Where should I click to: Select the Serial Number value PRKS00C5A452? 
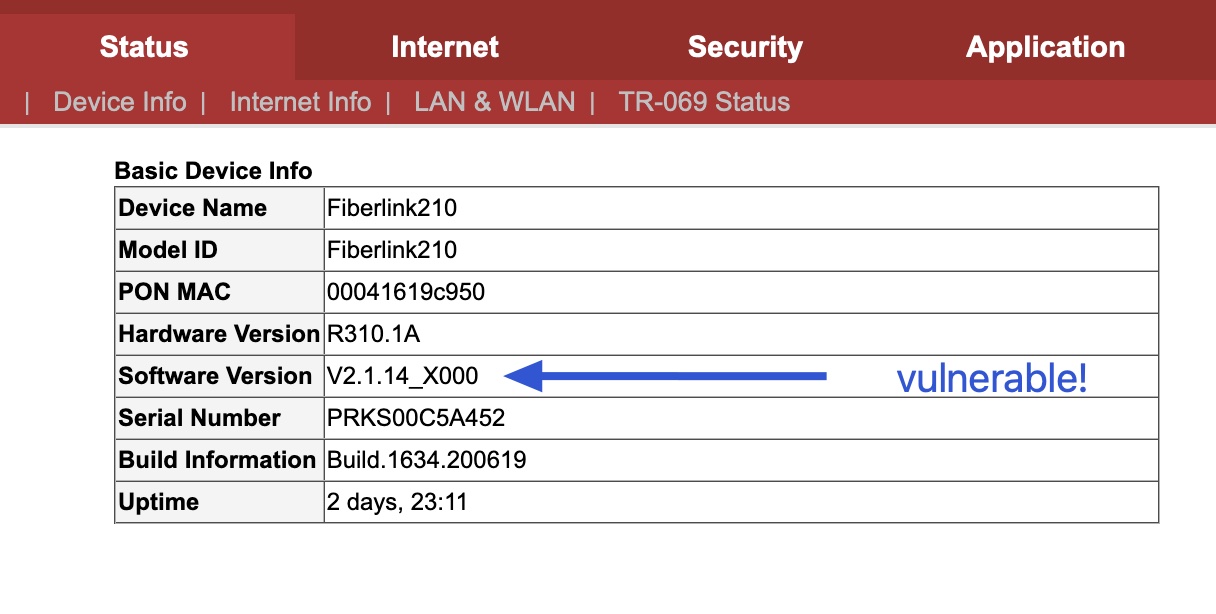(x=416, y=418)
